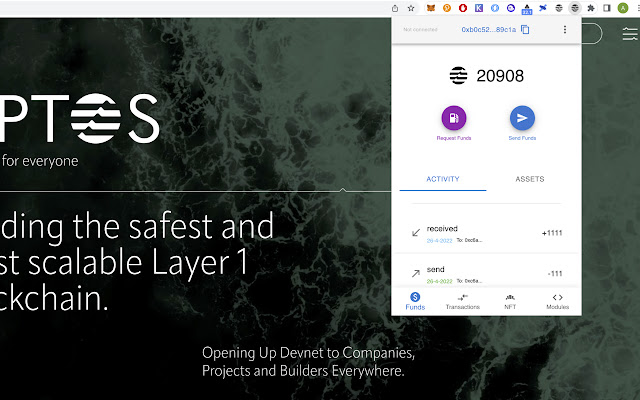
Task: Open the wallet three-dot options menu
Action: pyautogui.click(x=565, y=29)
